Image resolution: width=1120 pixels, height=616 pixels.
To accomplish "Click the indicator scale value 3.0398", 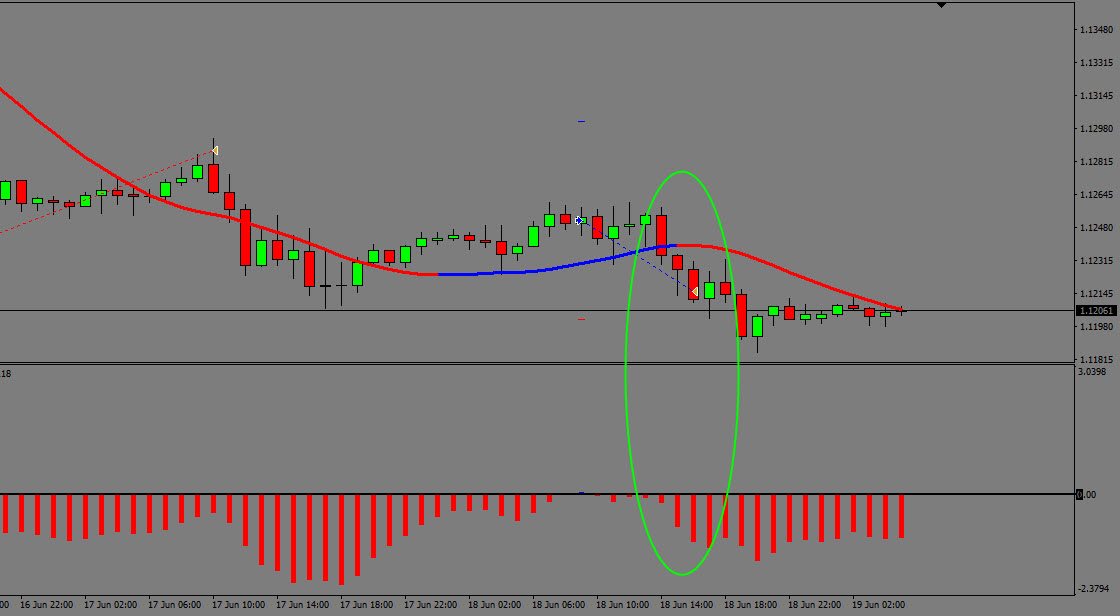I will [1093, 372].
